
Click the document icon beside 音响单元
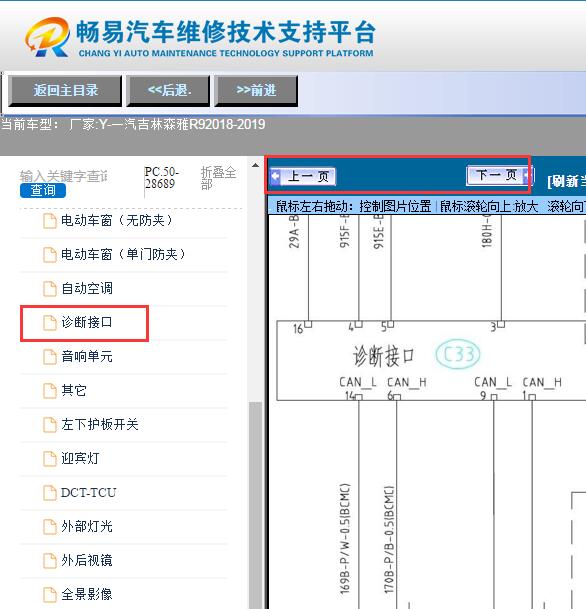click(50, 357)
